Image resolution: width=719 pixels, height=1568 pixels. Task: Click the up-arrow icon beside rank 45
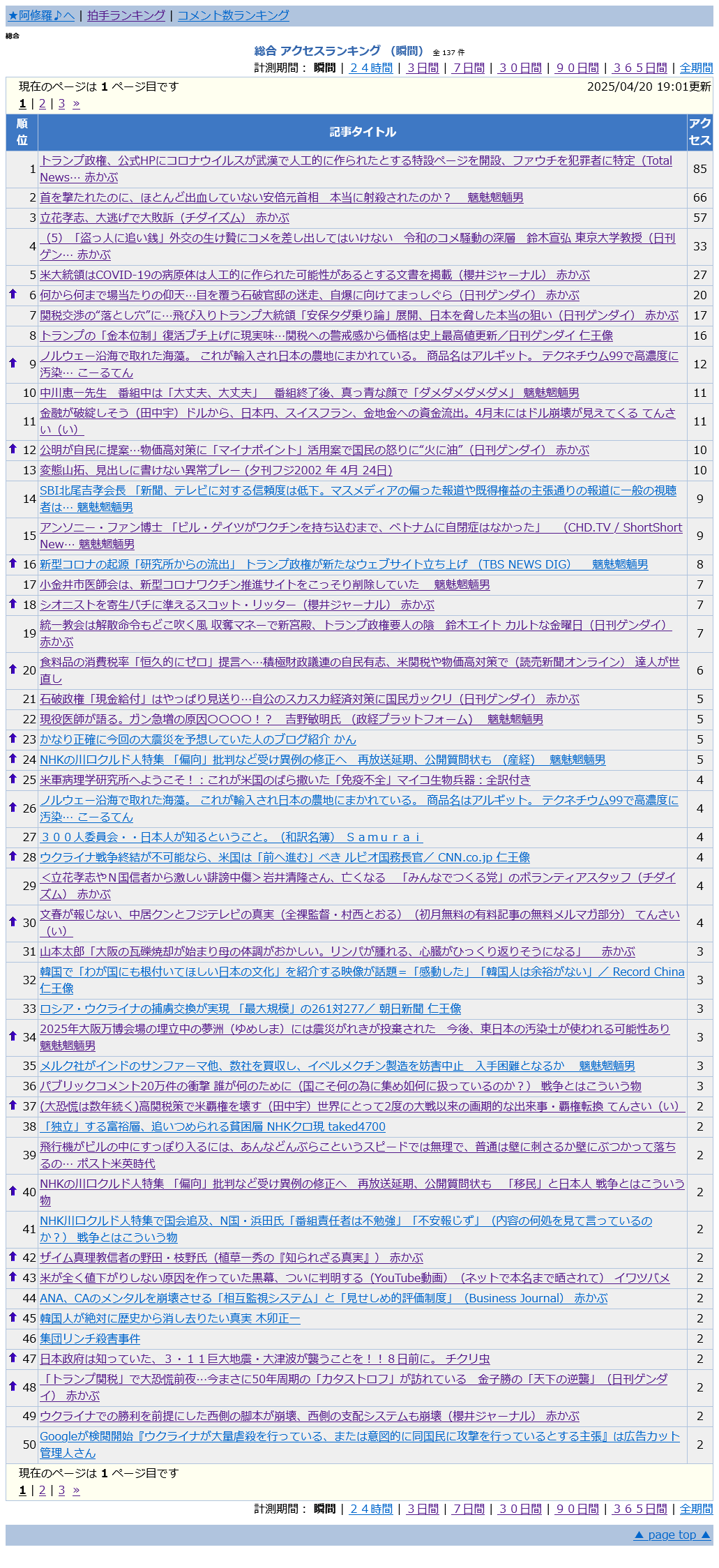pos(13,1317)
